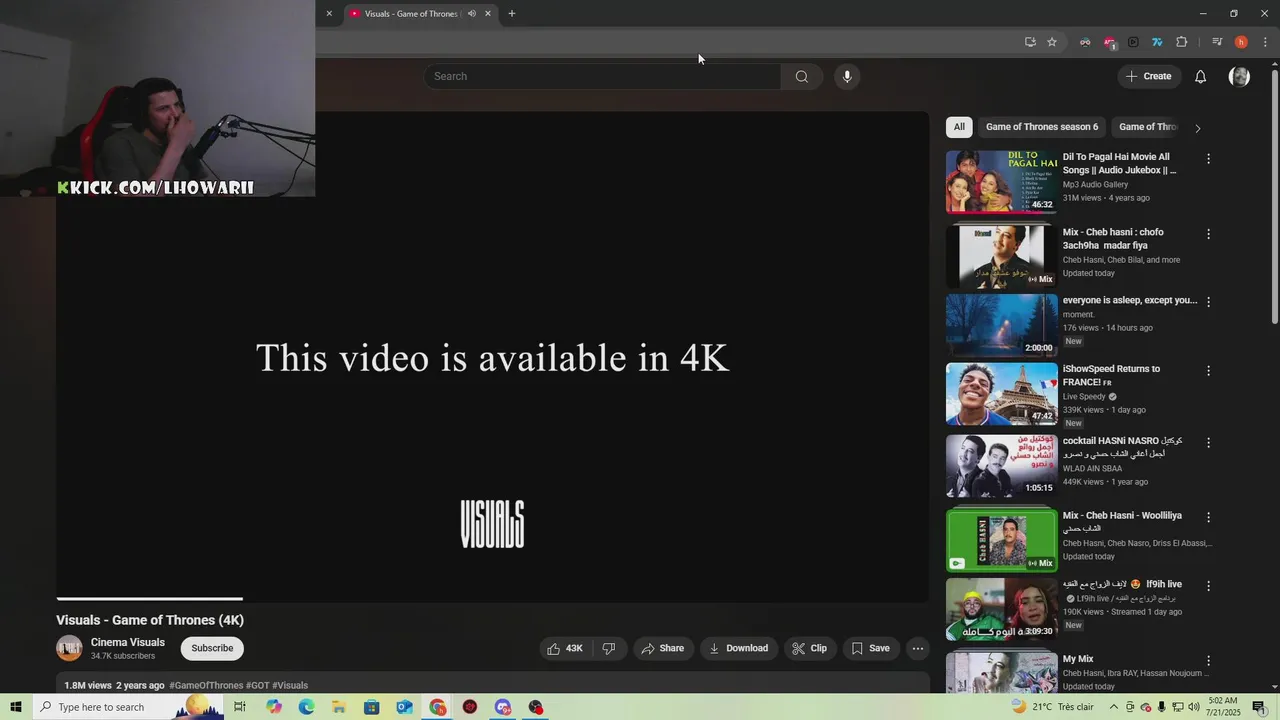Open Outlook from the taskbar

click(x=404, y=707)
